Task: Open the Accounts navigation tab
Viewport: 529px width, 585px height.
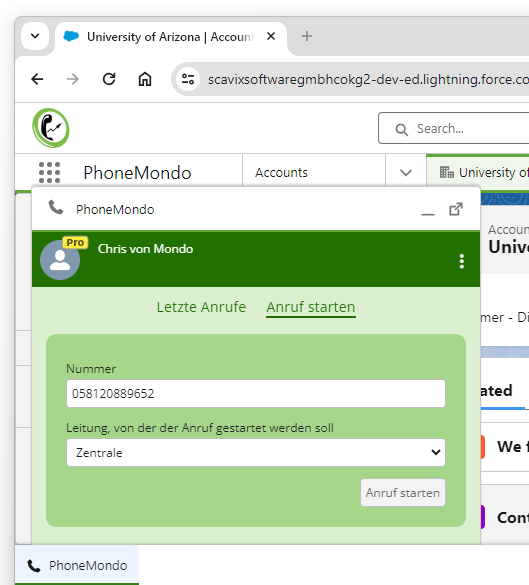Action: [281, 172]
